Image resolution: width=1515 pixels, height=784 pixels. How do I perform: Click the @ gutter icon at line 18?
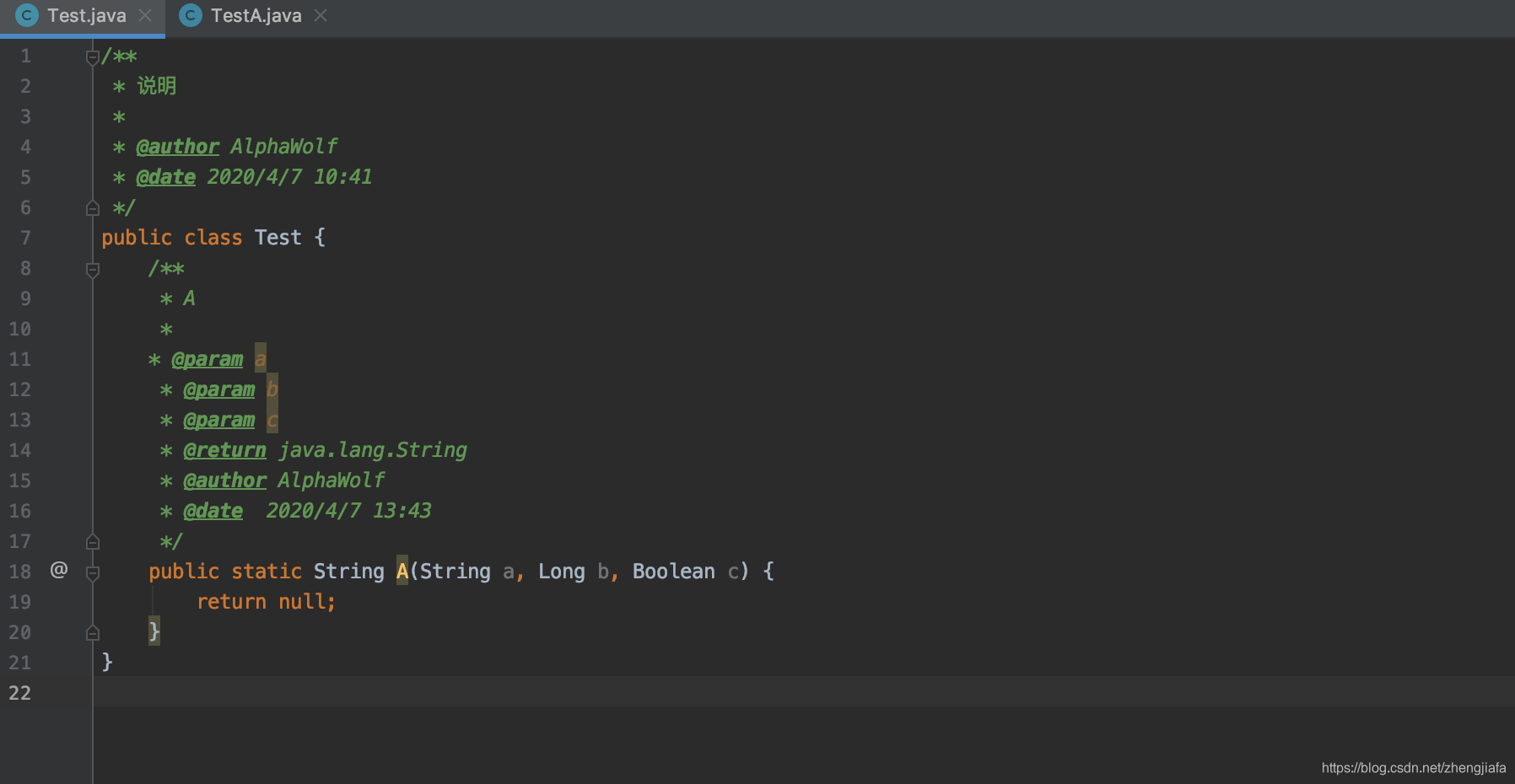(59, 571)
